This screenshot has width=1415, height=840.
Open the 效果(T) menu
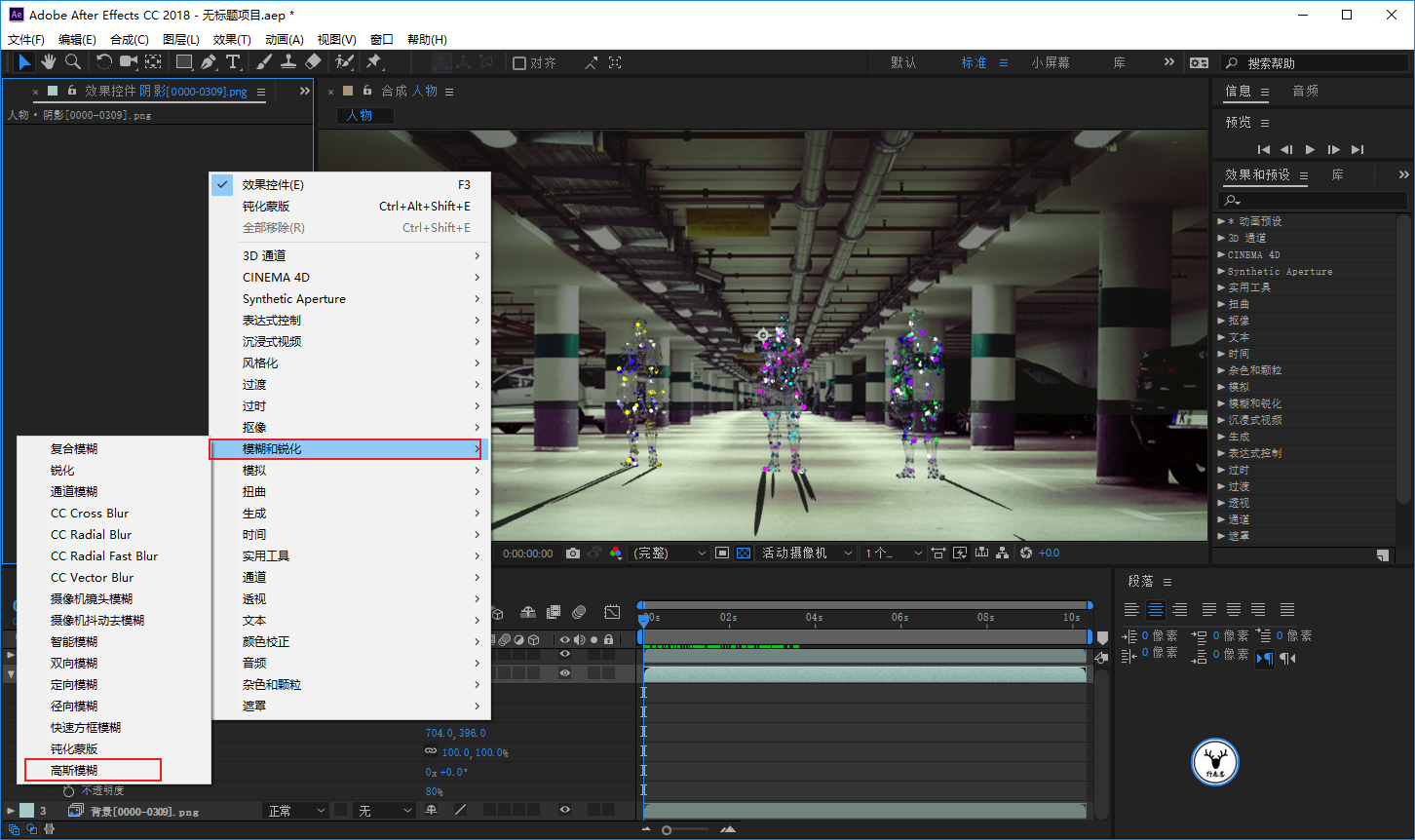point(232,39)
